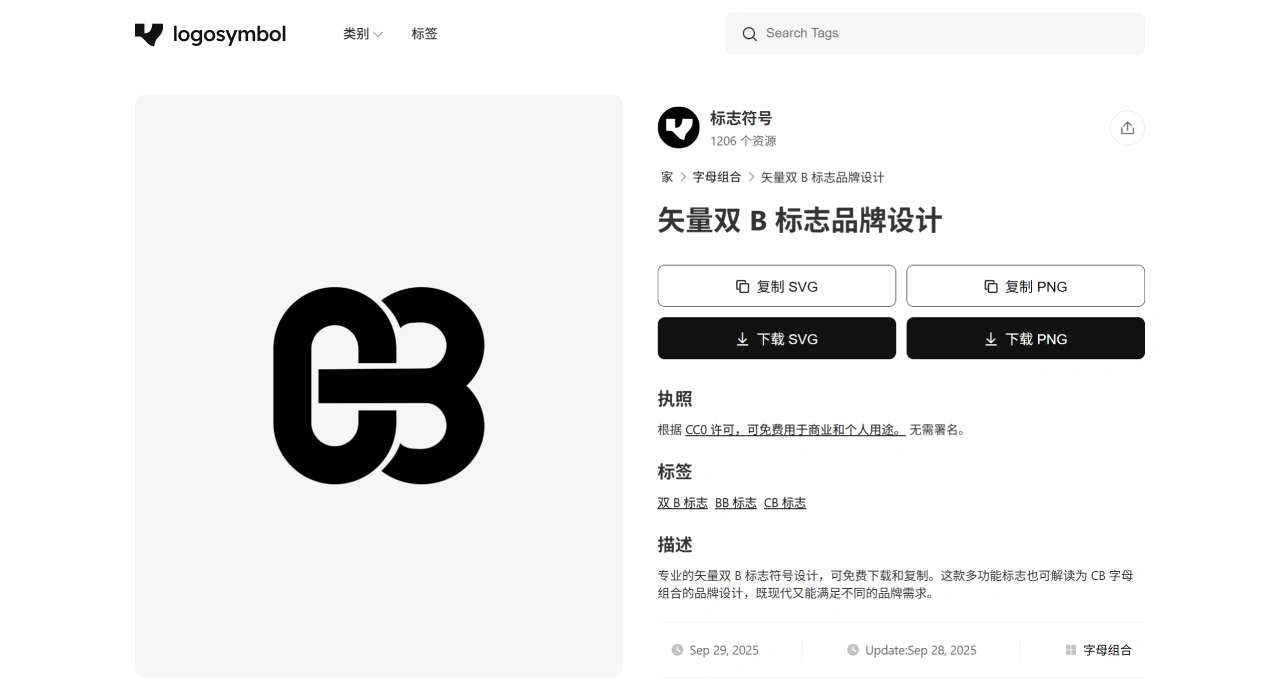Select the 双 B 标志 tag
The width and height of the screenshot is (1280, 698).
(x=682, y=503)
